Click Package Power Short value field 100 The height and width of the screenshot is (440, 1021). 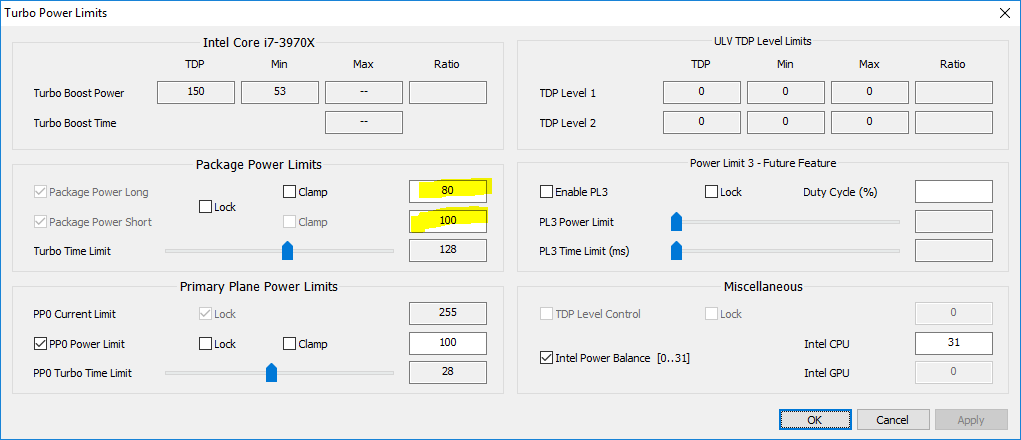(x=447, y=221)
